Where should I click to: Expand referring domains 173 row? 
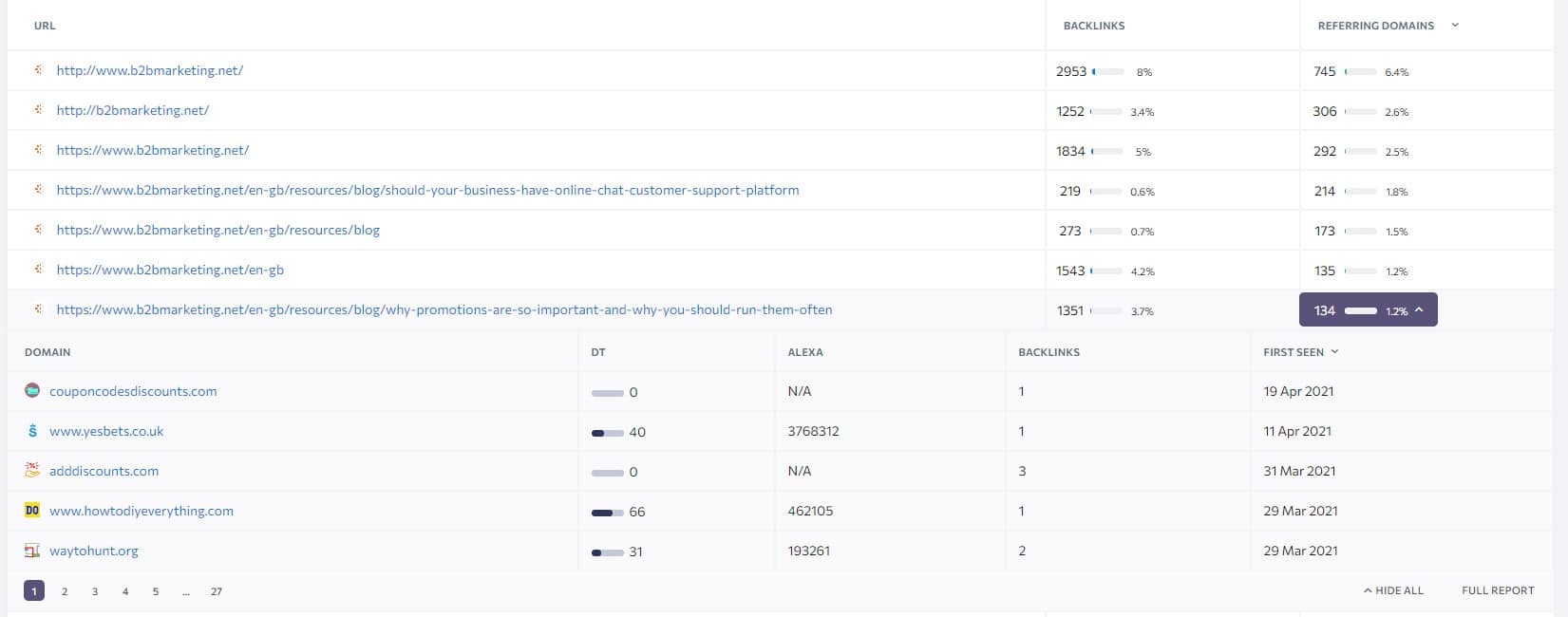coord(1363,231)
